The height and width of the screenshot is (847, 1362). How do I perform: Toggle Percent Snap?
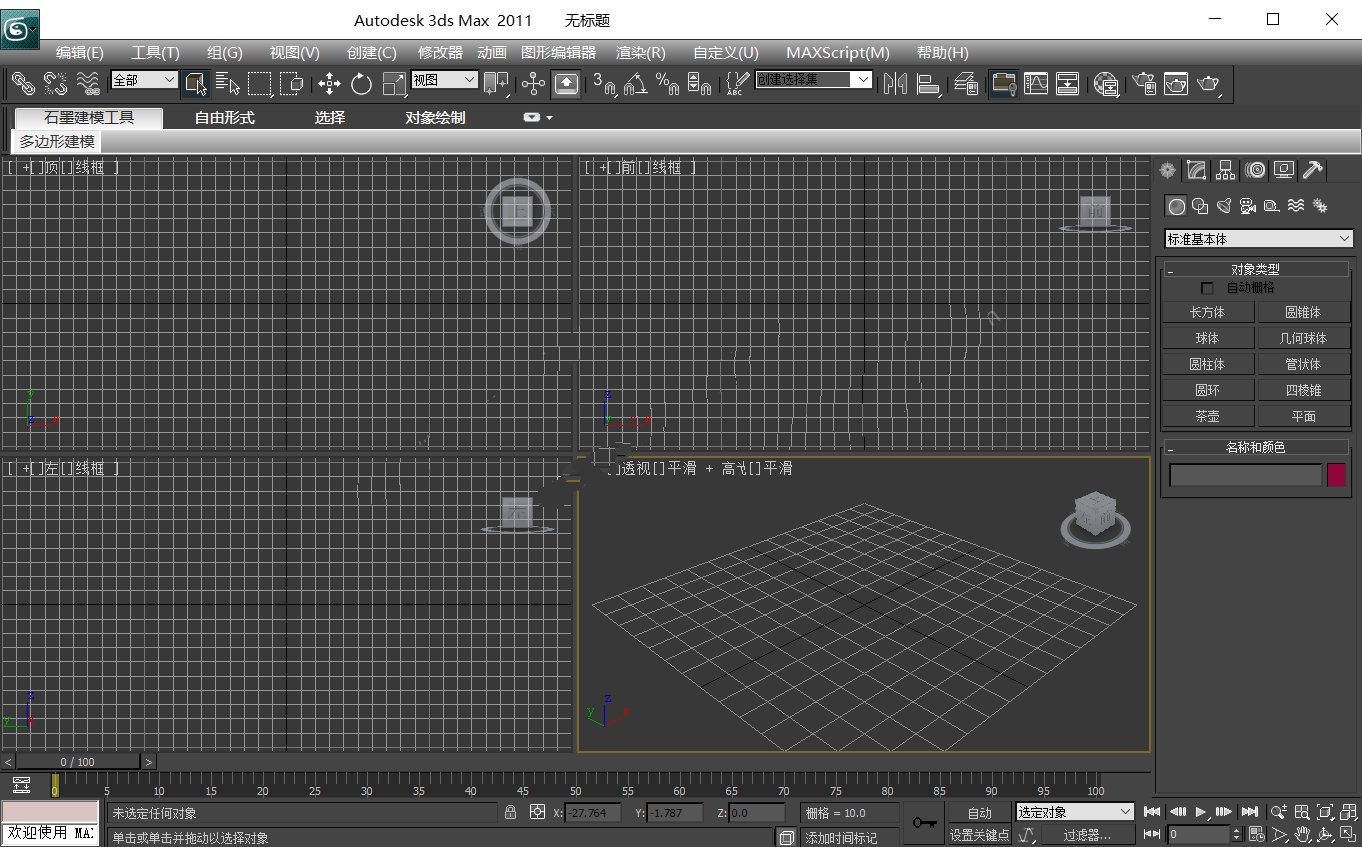[x=667, y=84]
